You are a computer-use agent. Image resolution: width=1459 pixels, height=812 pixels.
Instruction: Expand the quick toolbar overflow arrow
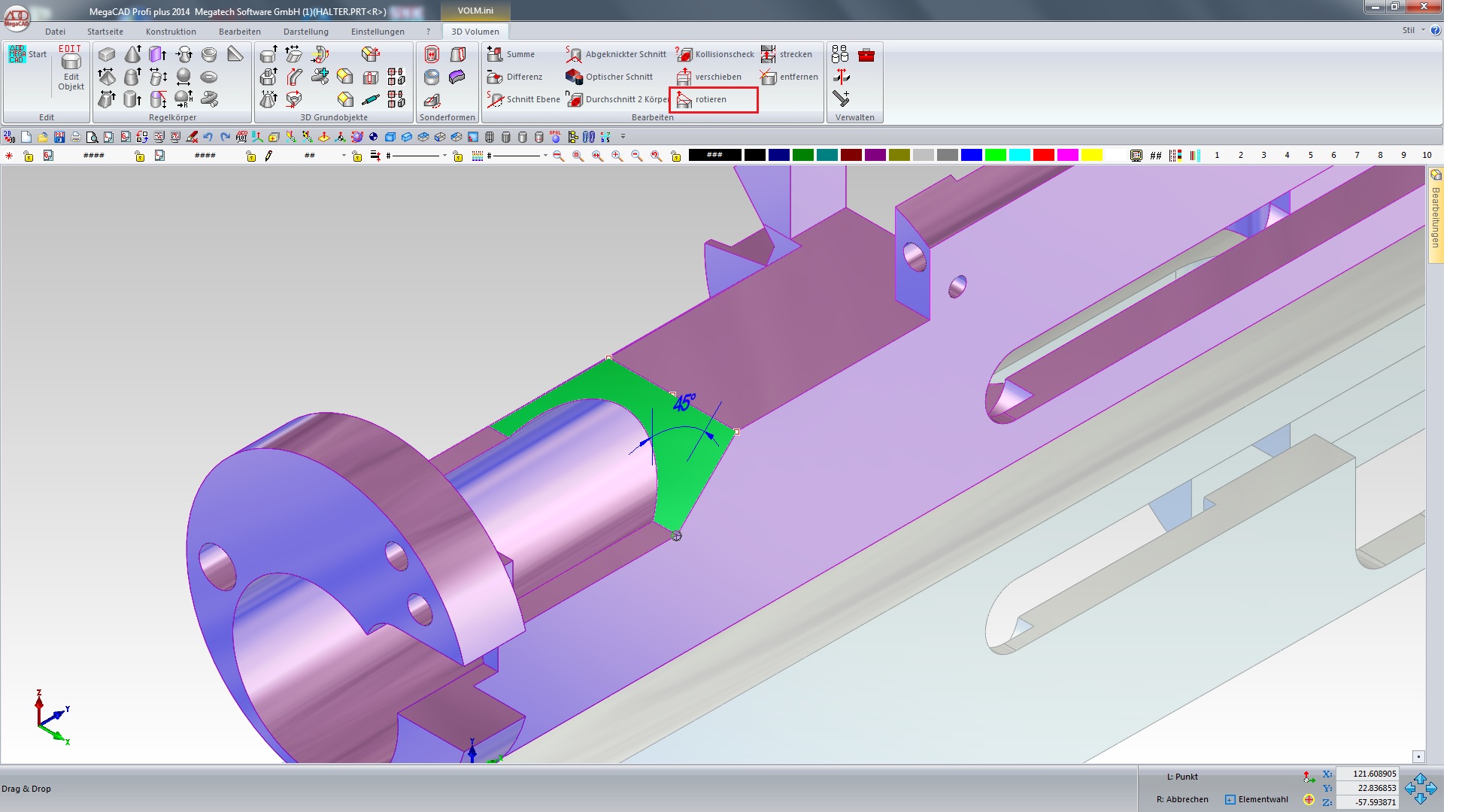623,137
